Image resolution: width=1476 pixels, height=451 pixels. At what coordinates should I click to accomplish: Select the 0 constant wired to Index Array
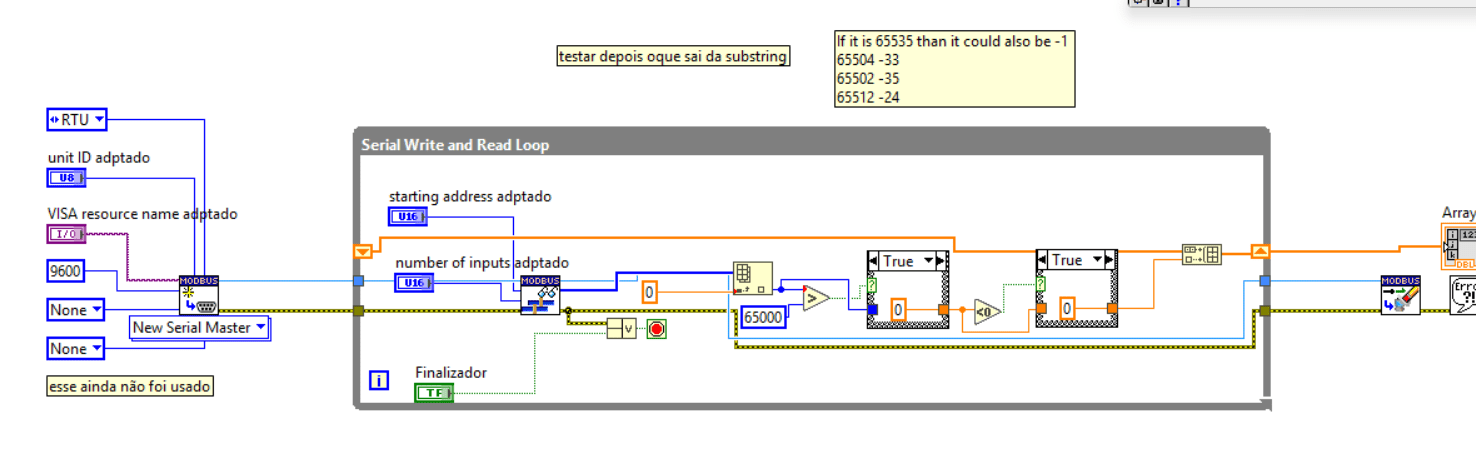[x=650, y=292]
